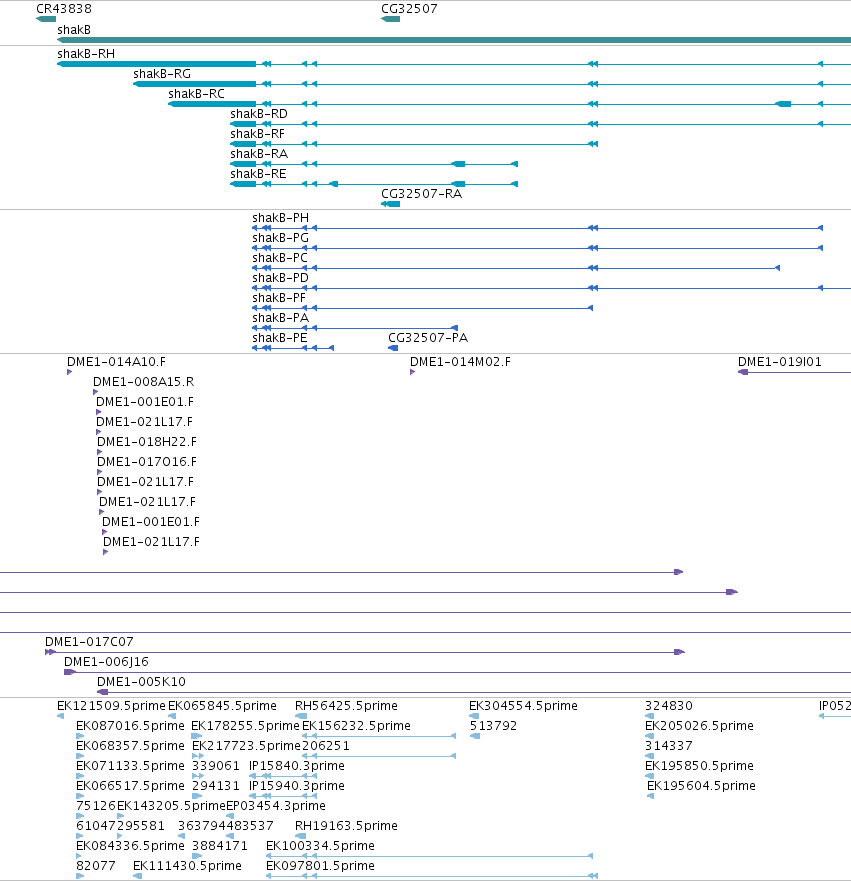Select the RH56425.5prime EST glyph

pos(301,716)
